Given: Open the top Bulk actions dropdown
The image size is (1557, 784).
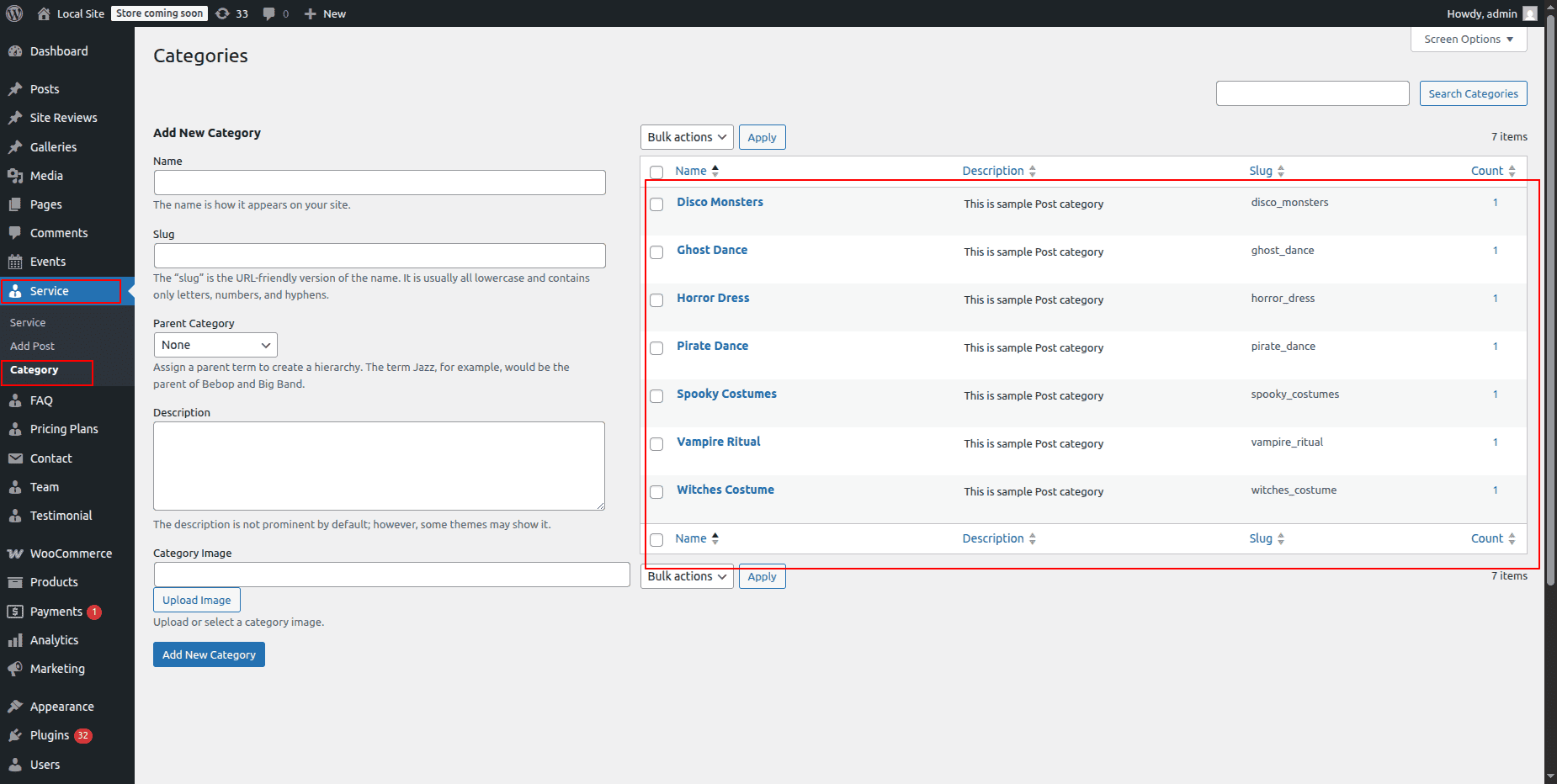Looking at the screenshot, I should tap(686, 137).
